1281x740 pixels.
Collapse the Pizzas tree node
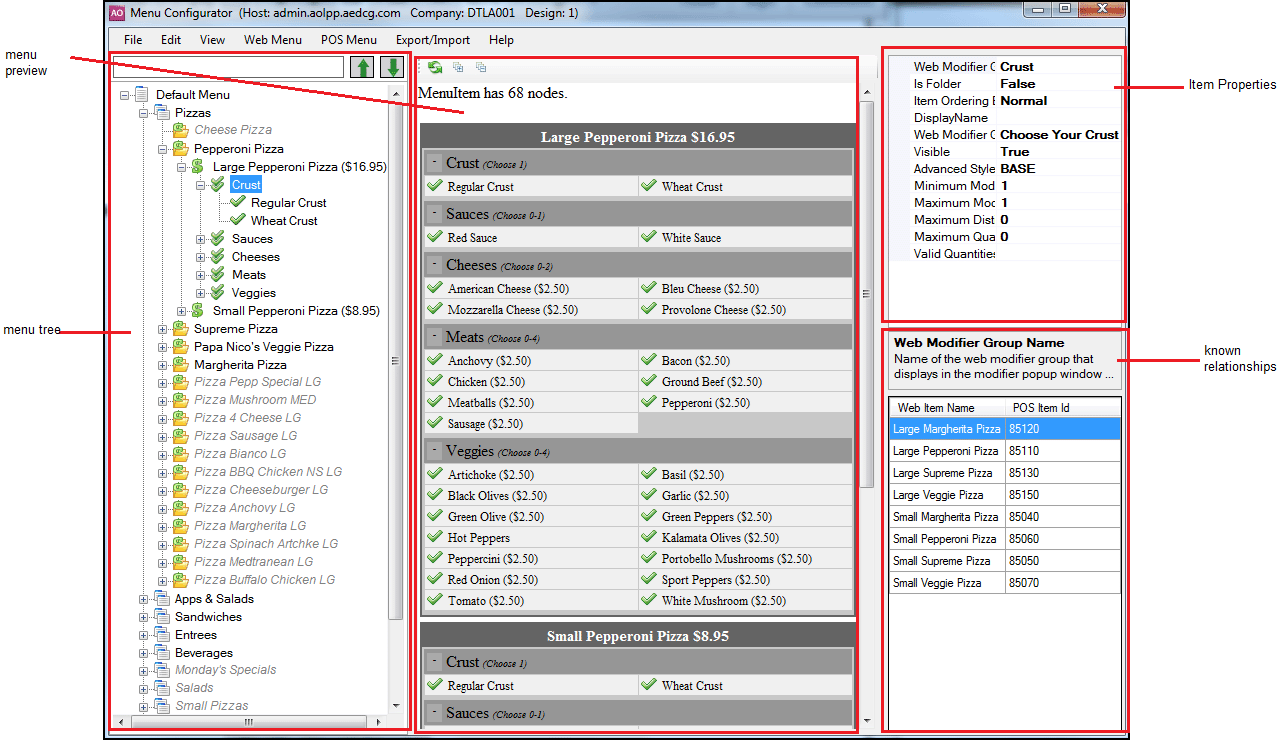(144, 113)
